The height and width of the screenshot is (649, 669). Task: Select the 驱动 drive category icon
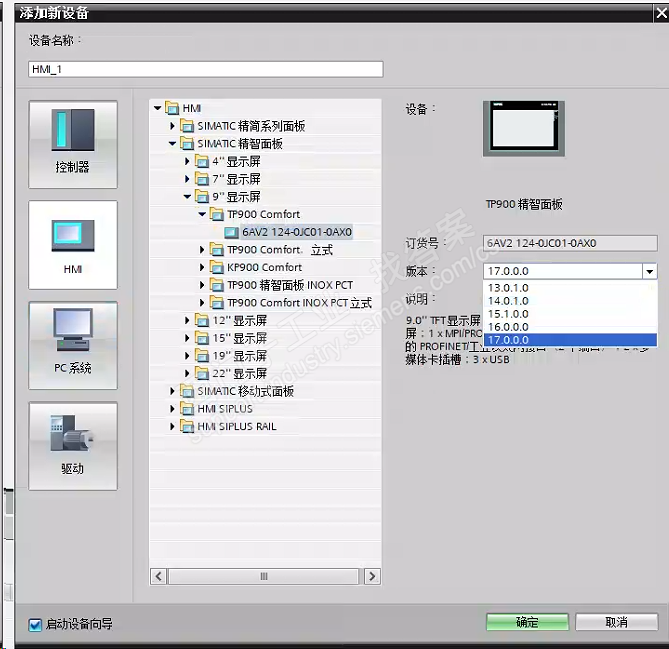73,446
